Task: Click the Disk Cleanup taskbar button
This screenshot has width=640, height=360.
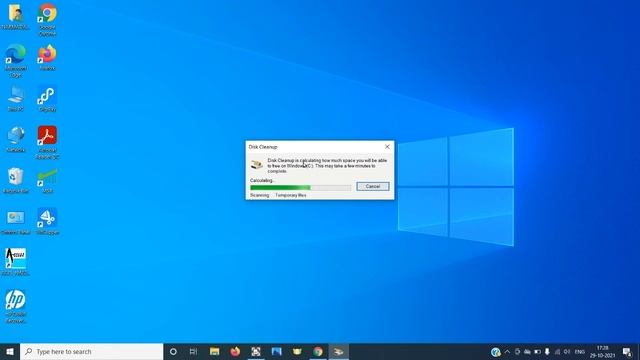Action: tap(339, 351)
